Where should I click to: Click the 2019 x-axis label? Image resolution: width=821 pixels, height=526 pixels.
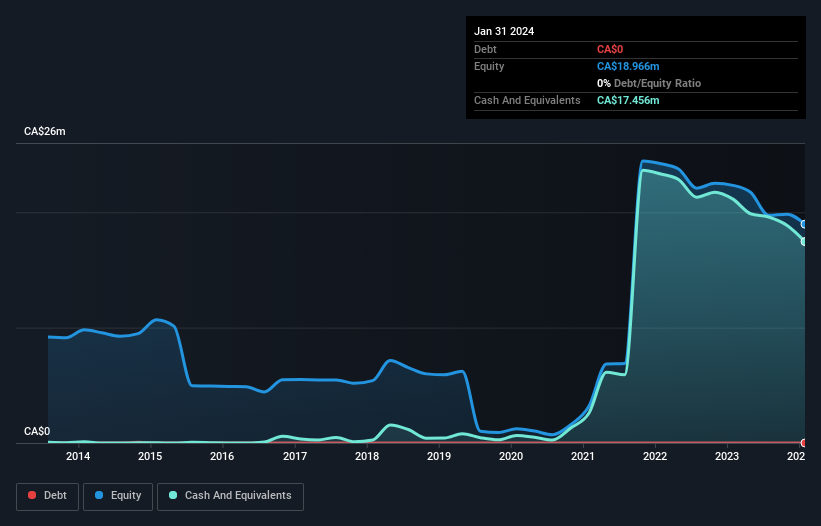click(x=439, y=456)
